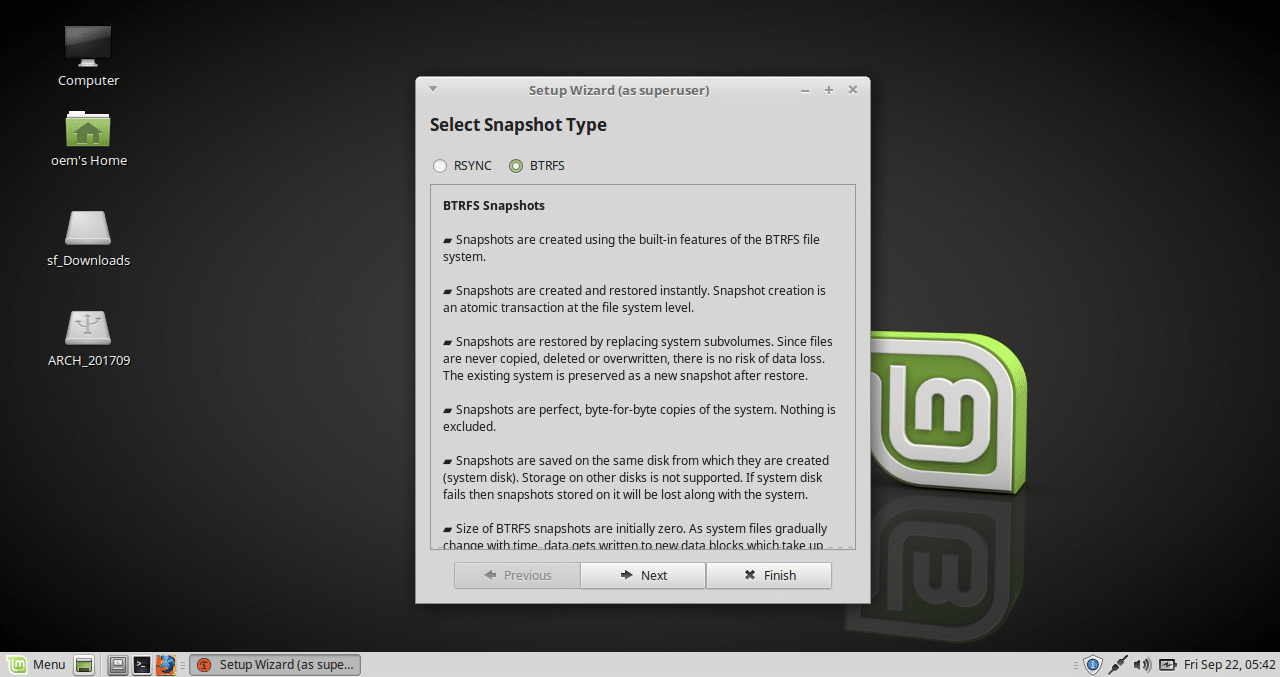Launch Firefox from the taskbar
The width and height of the screenshot is (1280, 677).
click(166, 664)
